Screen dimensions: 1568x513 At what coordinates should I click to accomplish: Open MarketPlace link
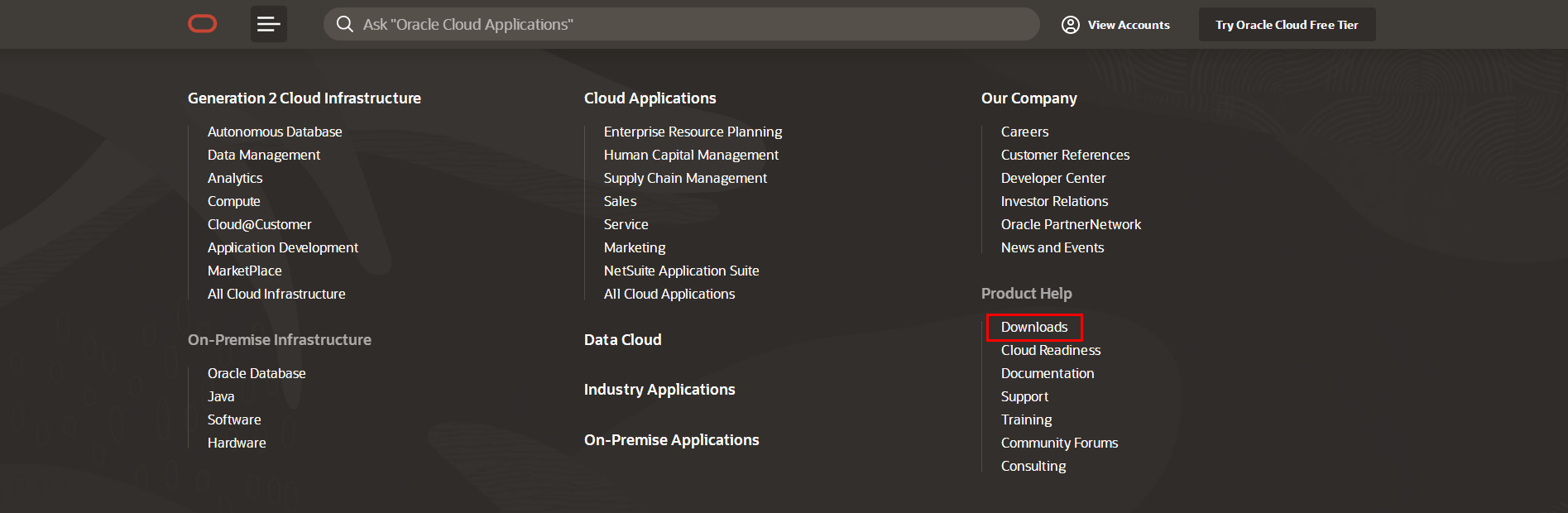[245, 271]
